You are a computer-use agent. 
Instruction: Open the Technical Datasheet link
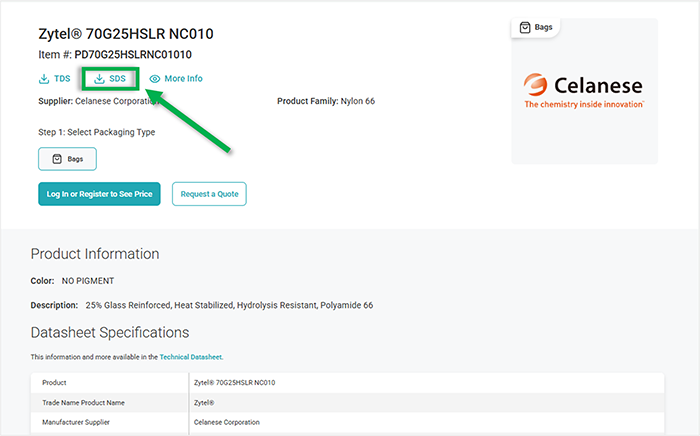pyautogui.click(x=191, y=357)
